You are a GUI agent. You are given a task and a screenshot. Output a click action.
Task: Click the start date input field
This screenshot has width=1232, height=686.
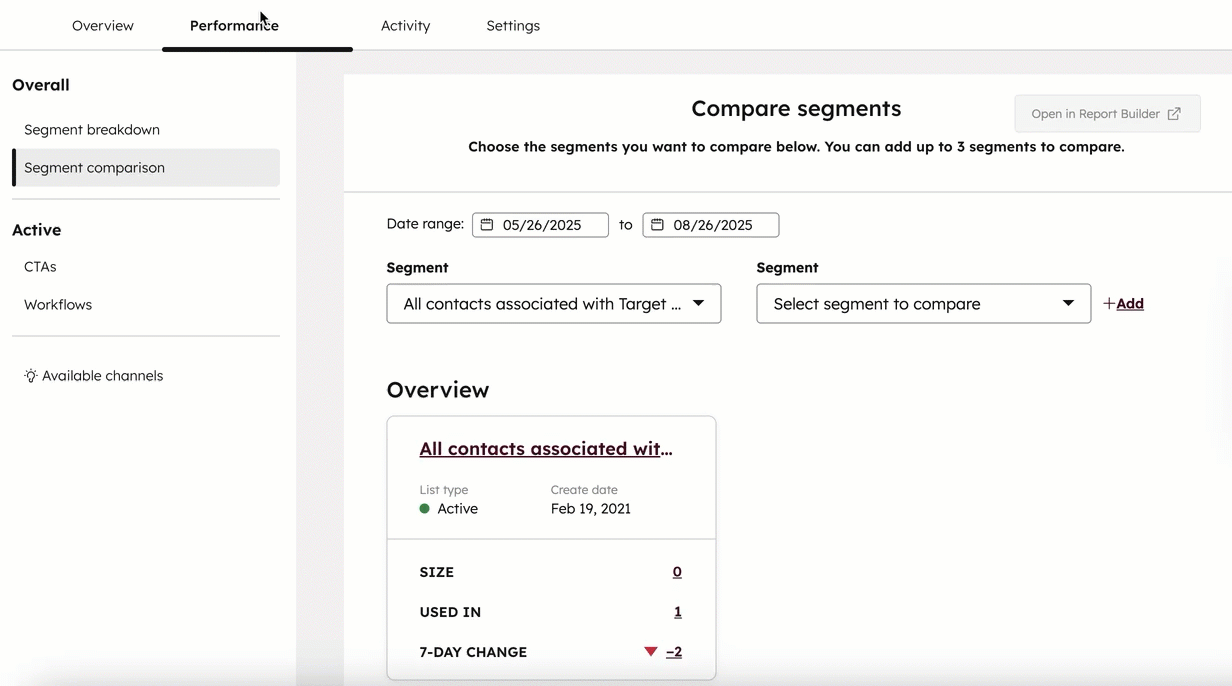tap(545, 224)
